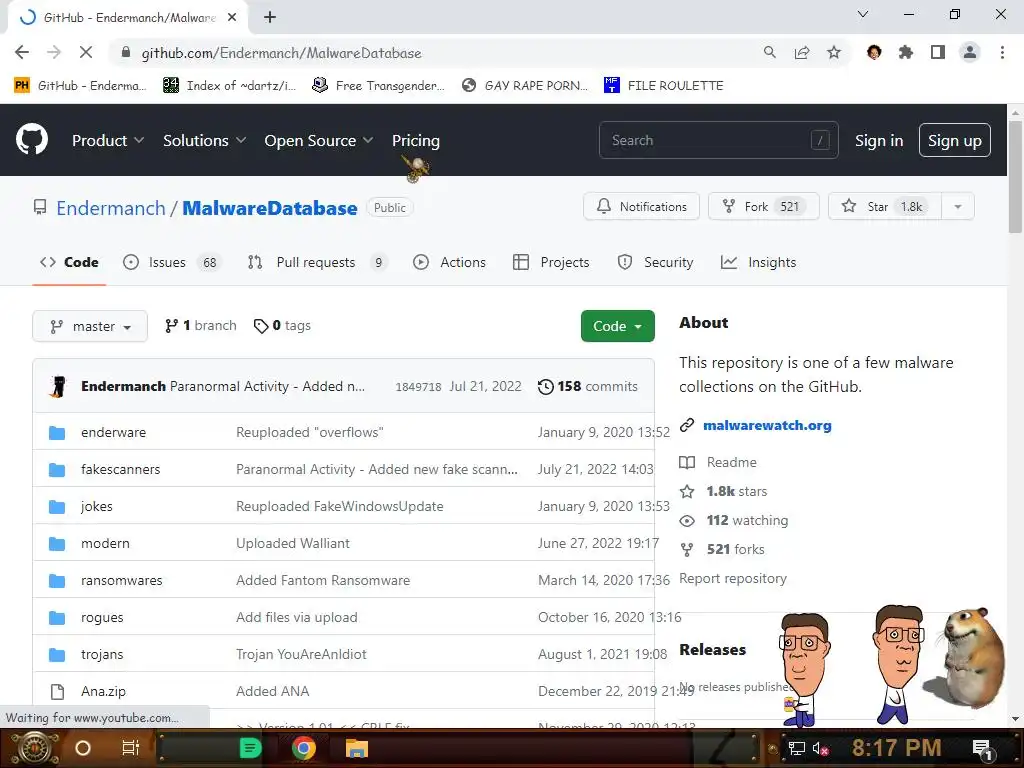
Task: Open notification center icon
Action: click(x=982, y=748)
